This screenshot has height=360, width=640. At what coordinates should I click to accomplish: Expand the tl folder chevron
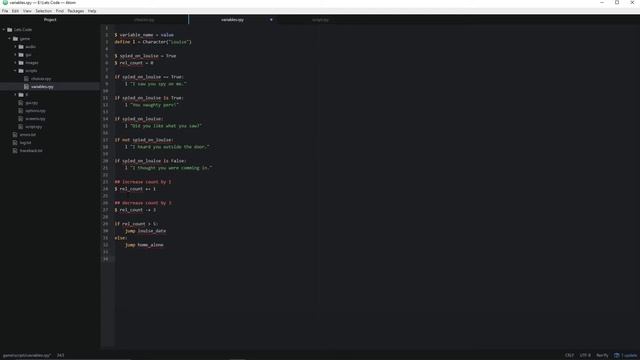[x=16, y=95]
